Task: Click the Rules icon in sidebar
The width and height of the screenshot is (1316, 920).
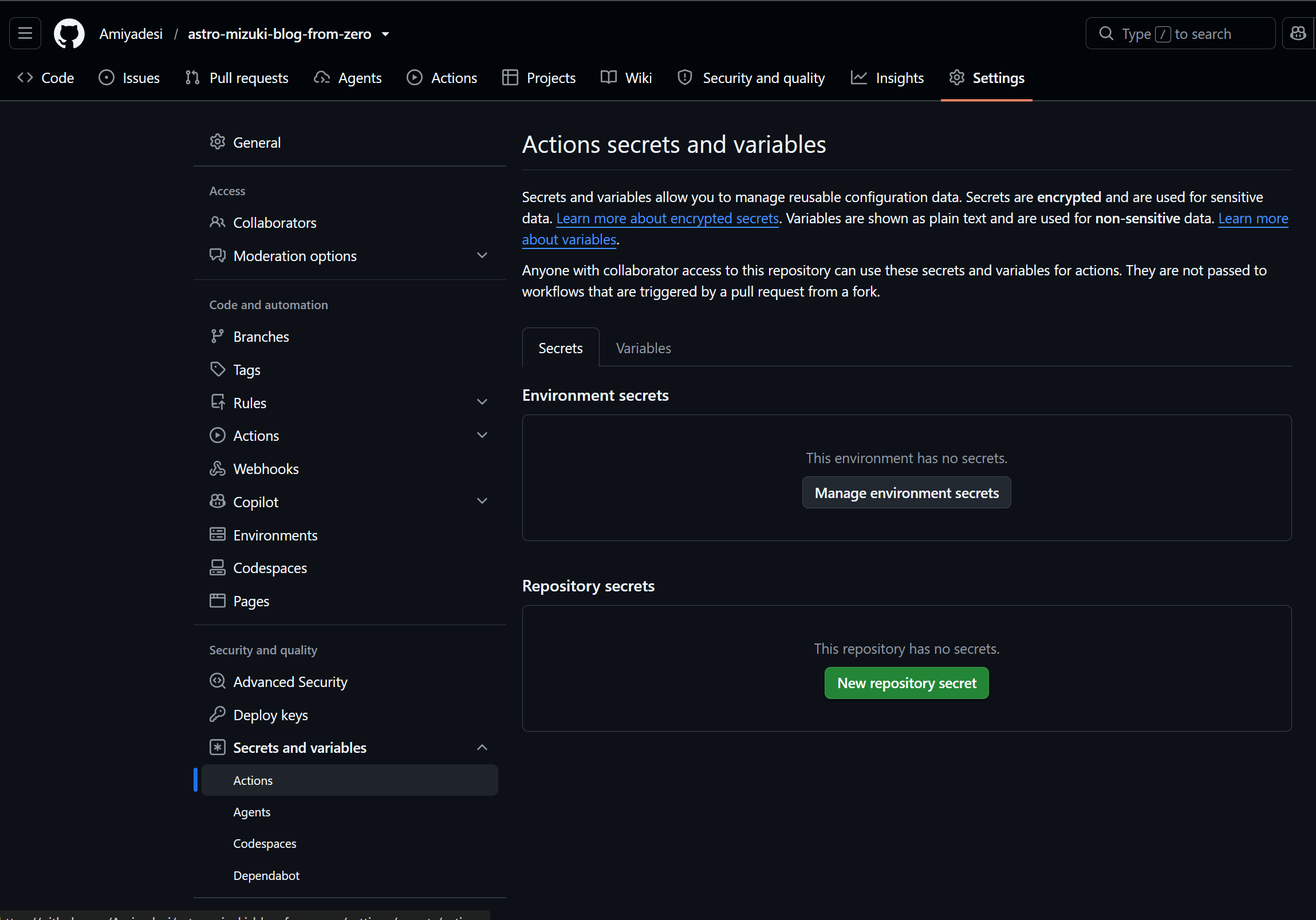Action: [x=217, y=402]
